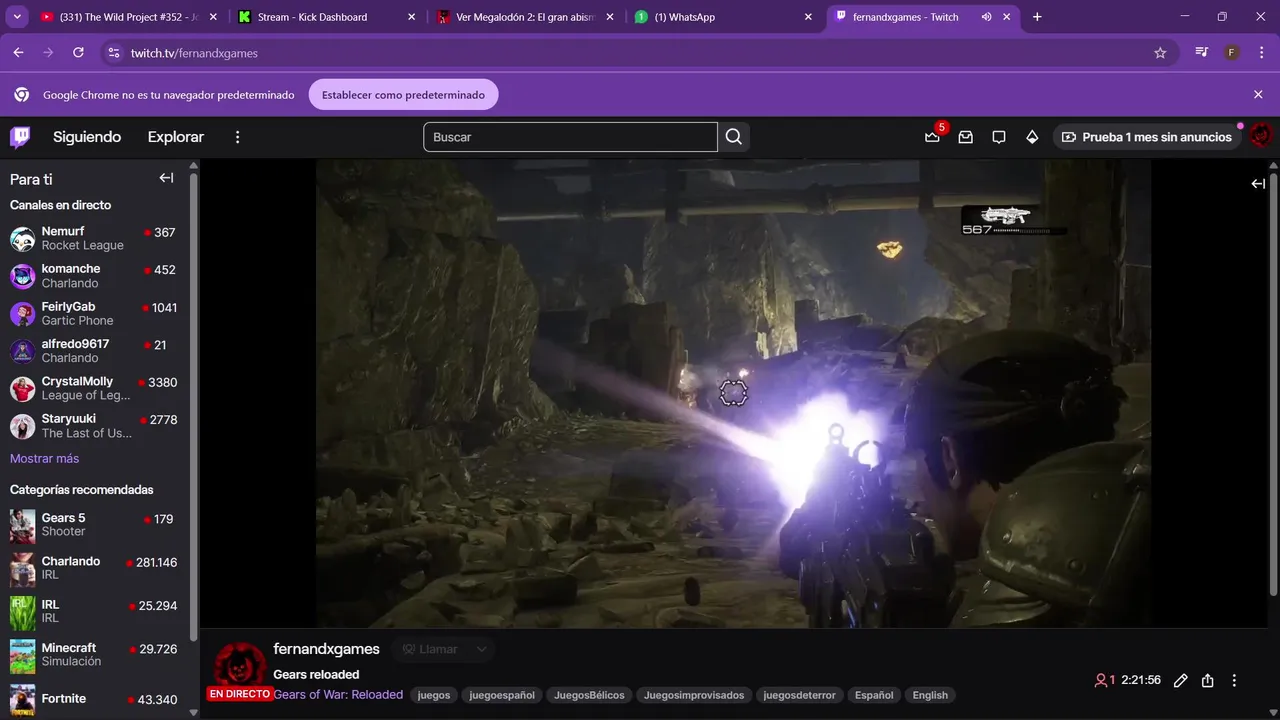Switch to the WhatsApp tab
The height and width of the screenshot is (720, 1280).
tap(724, 17)
